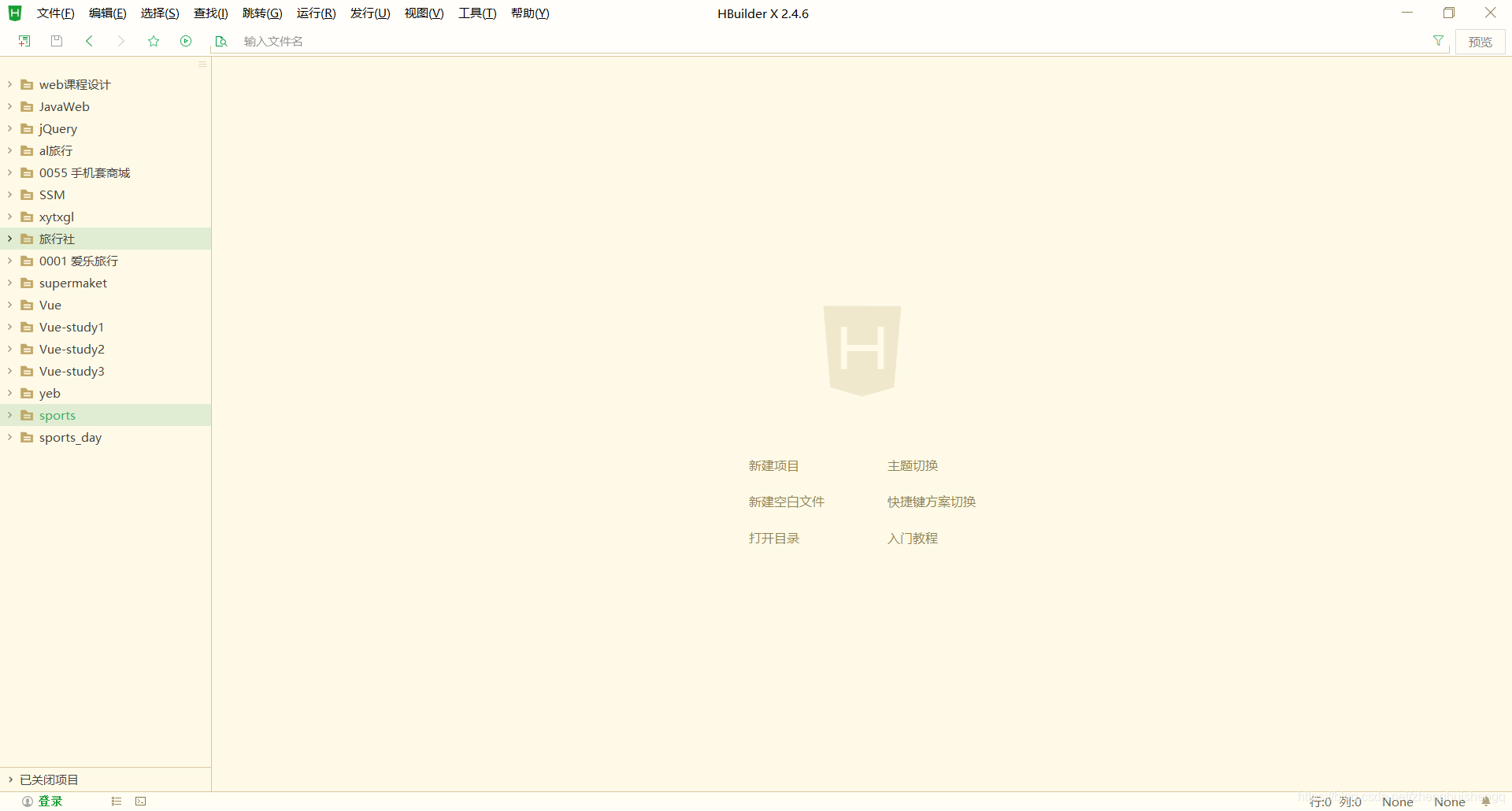The height and width of the screenshot is (811, 1512).
Task: Expand the 旅行社 project chevron
Action: coord(9,239)
